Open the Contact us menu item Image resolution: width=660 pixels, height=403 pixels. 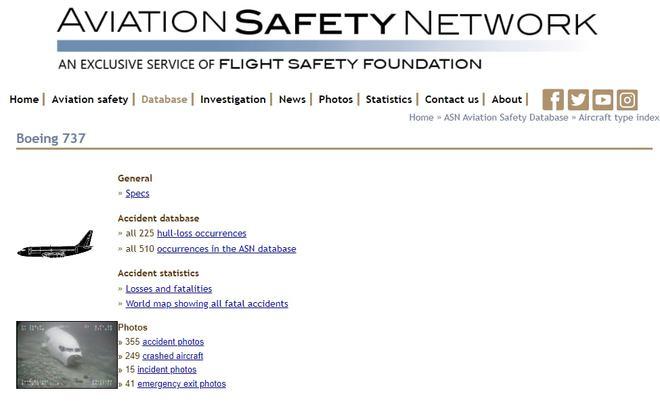451,99
